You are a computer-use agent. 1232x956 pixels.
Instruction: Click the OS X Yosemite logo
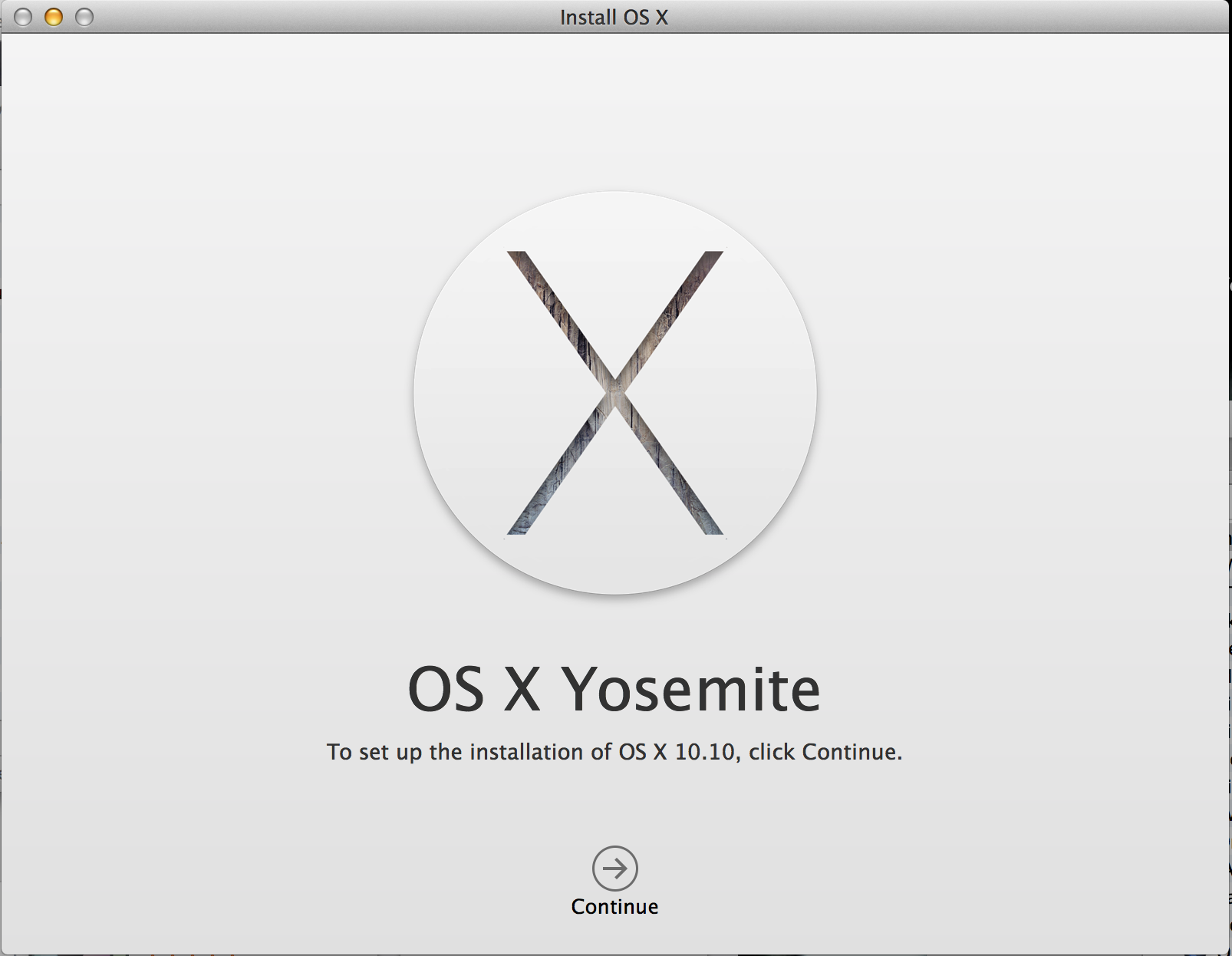614,393
